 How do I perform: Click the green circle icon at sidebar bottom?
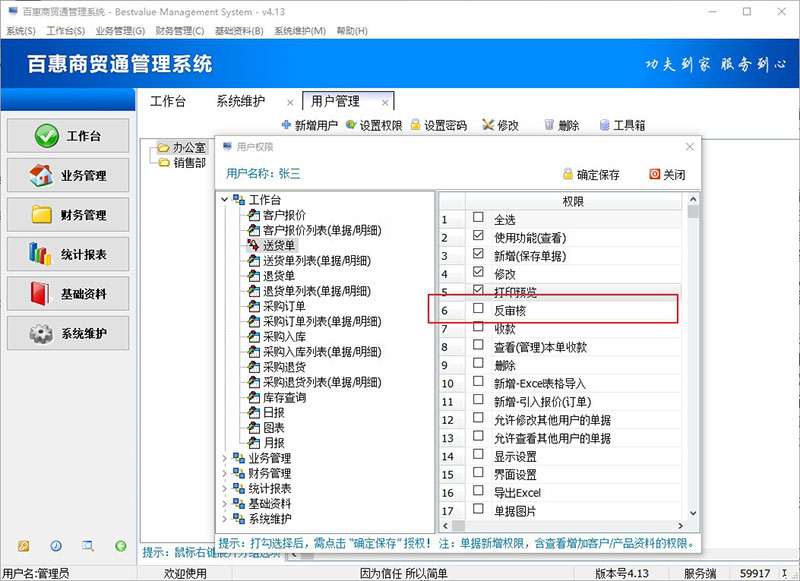pos(120,546)
